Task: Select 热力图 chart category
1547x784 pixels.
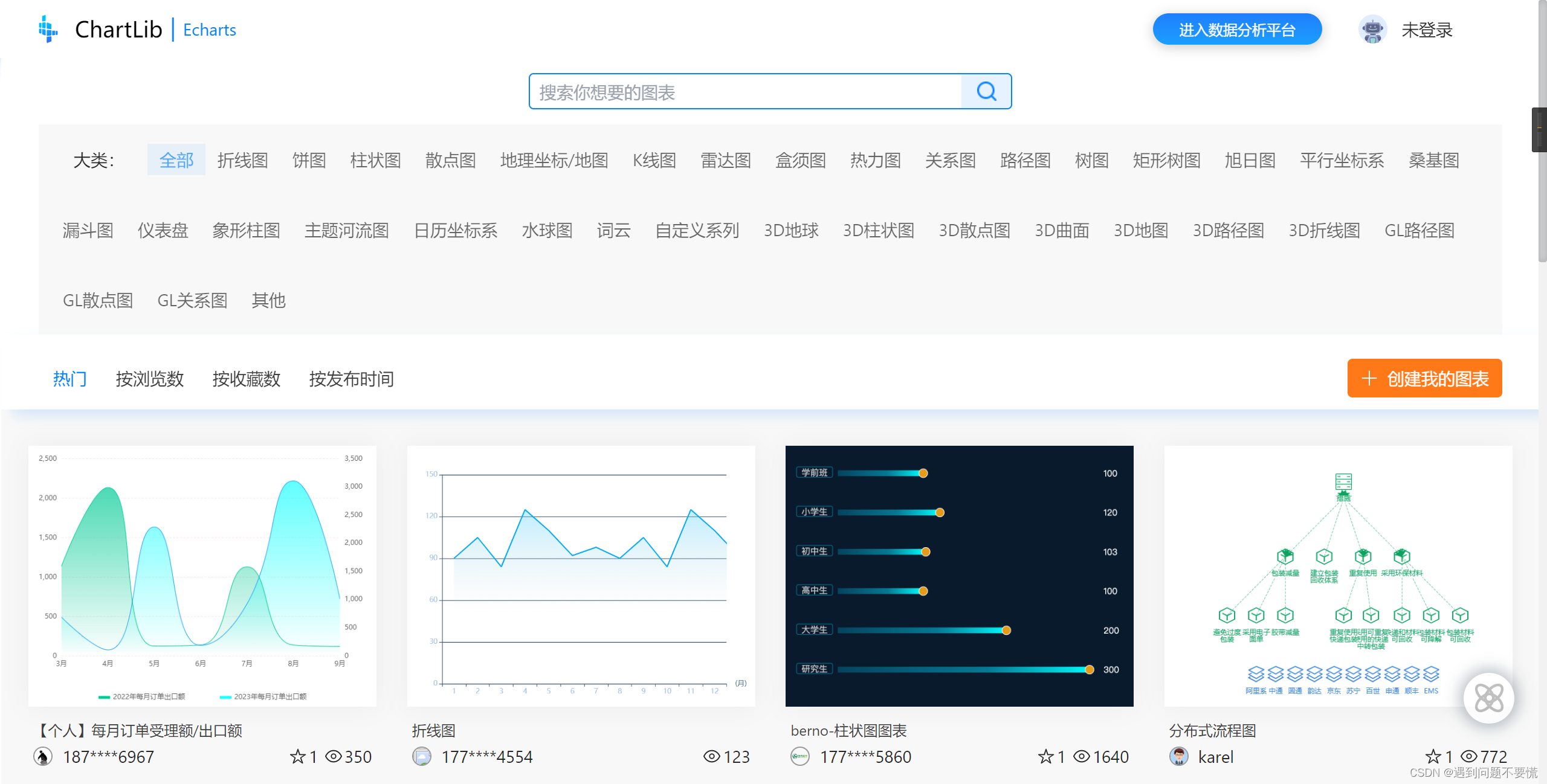Action: (x=875, y=160)
